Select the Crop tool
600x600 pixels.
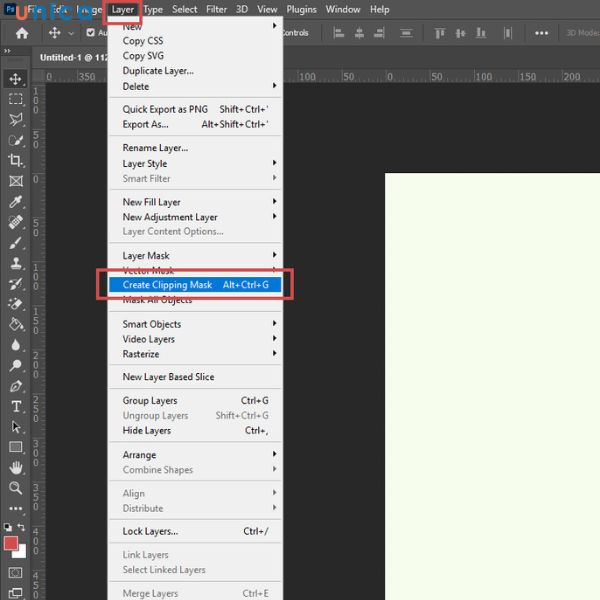16,161
